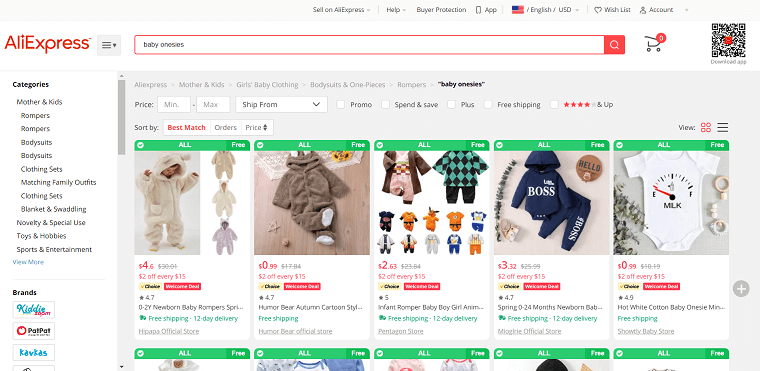Click the Wish List heart icon
This screenshot has height=371, width=760.
pyautogui.click(x=598, y=10)
